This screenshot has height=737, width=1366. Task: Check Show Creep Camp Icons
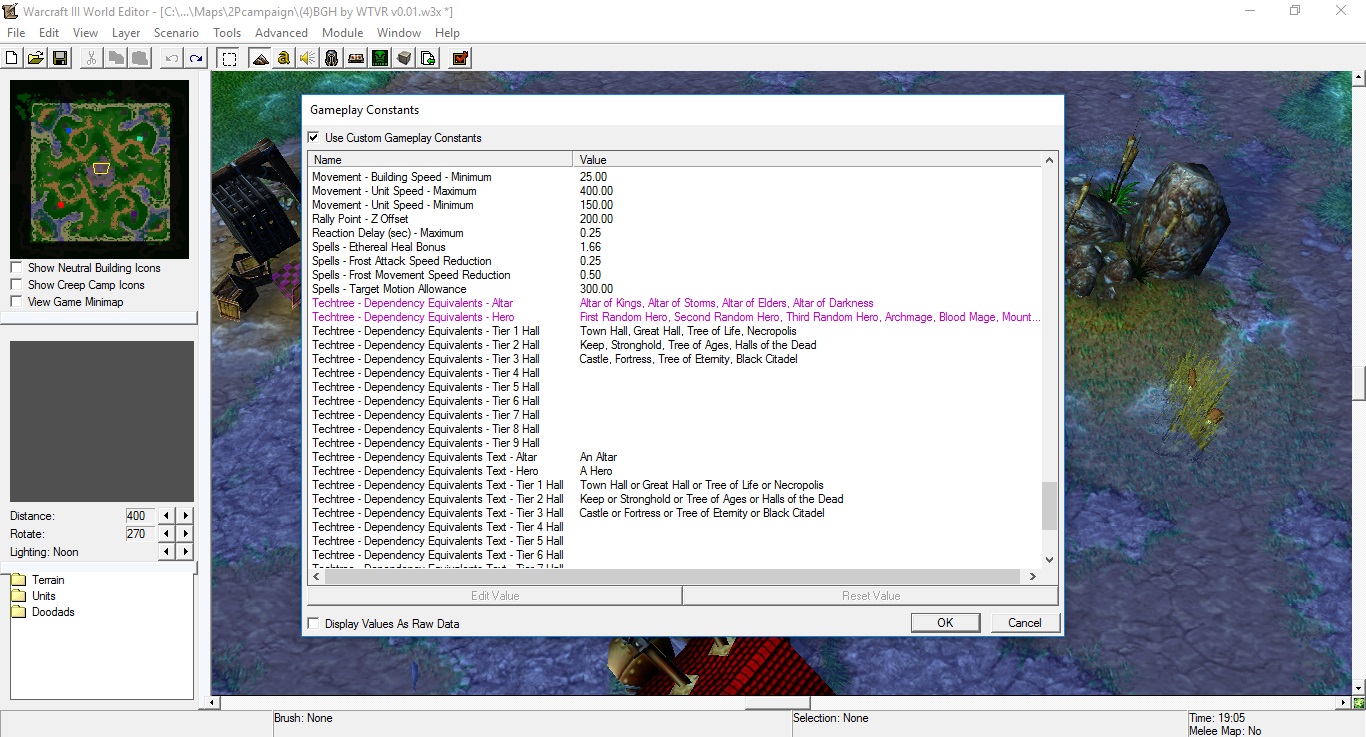[x=16, y=285]
